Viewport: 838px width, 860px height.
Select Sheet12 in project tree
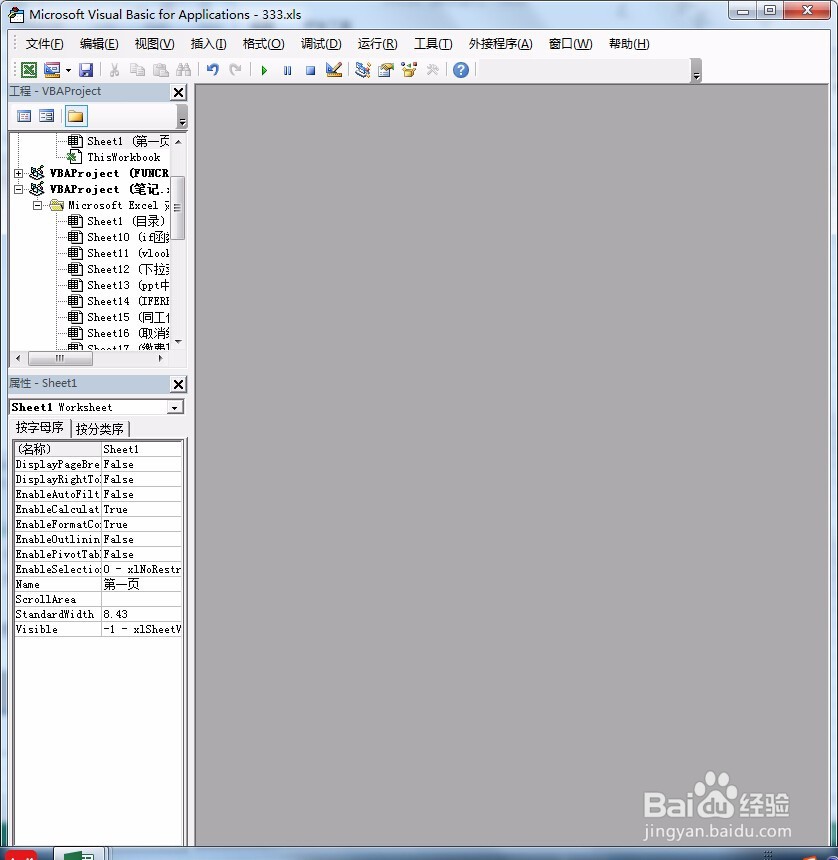coord(128,269)
